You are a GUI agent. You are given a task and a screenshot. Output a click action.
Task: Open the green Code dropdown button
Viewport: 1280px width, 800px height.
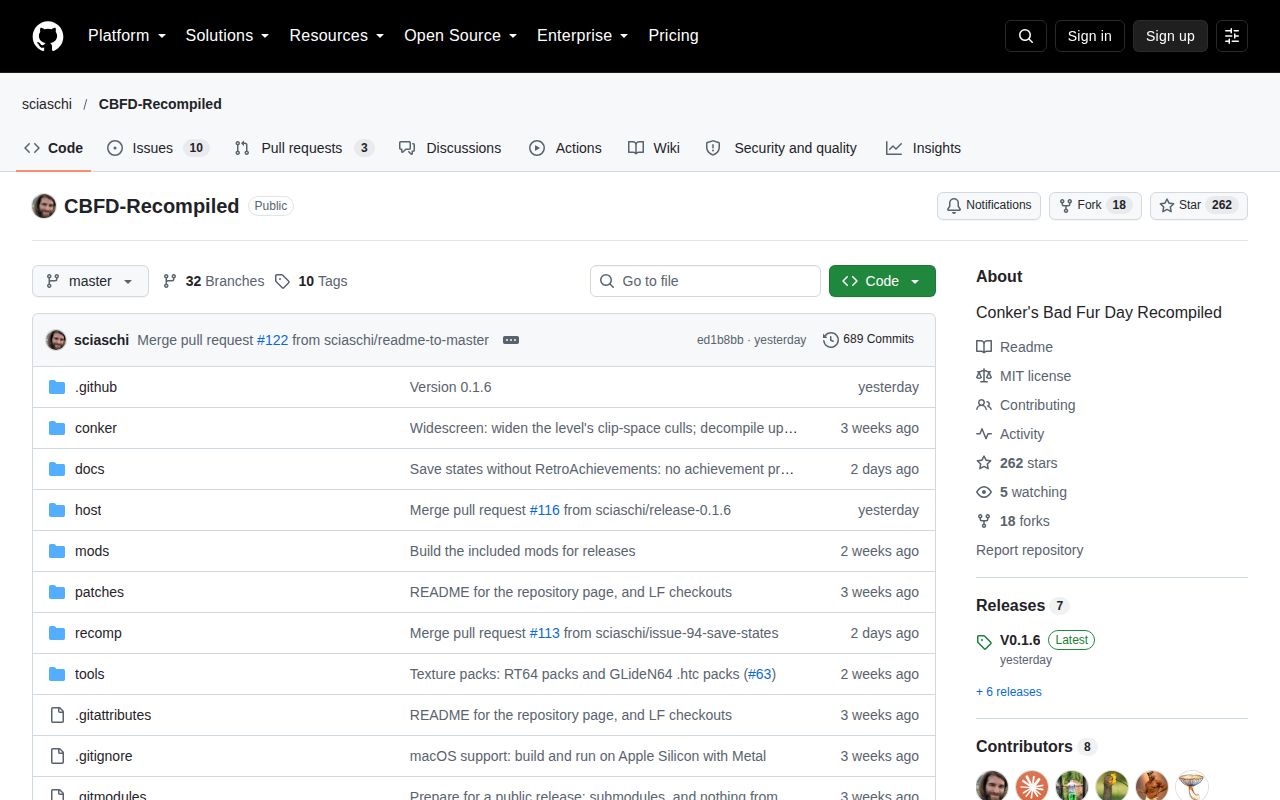(x=882, y=281)
